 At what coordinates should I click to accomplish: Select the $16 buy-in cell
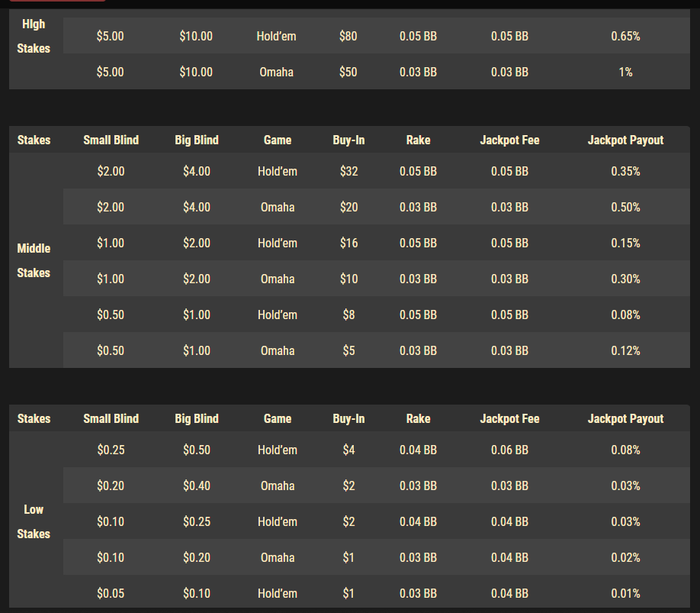348,243
